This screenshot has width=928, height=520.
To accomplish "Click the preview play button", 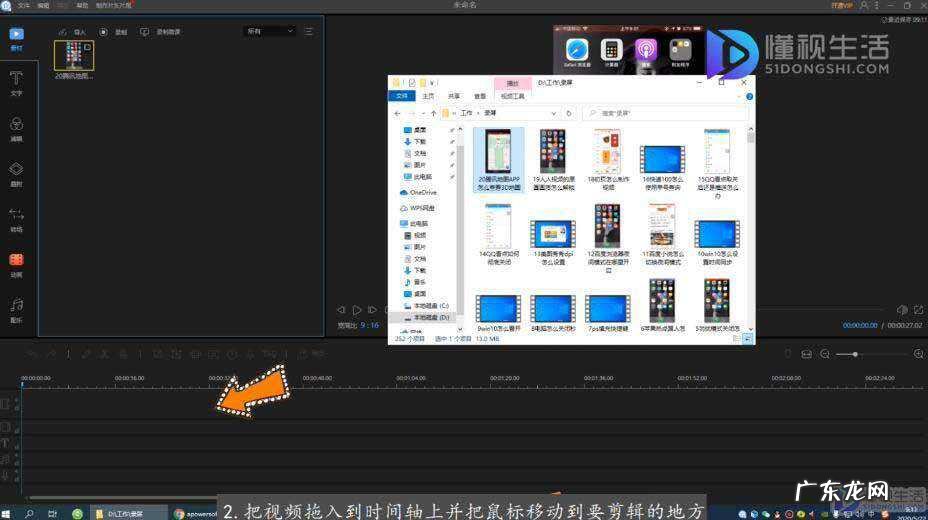I will 357,310.
